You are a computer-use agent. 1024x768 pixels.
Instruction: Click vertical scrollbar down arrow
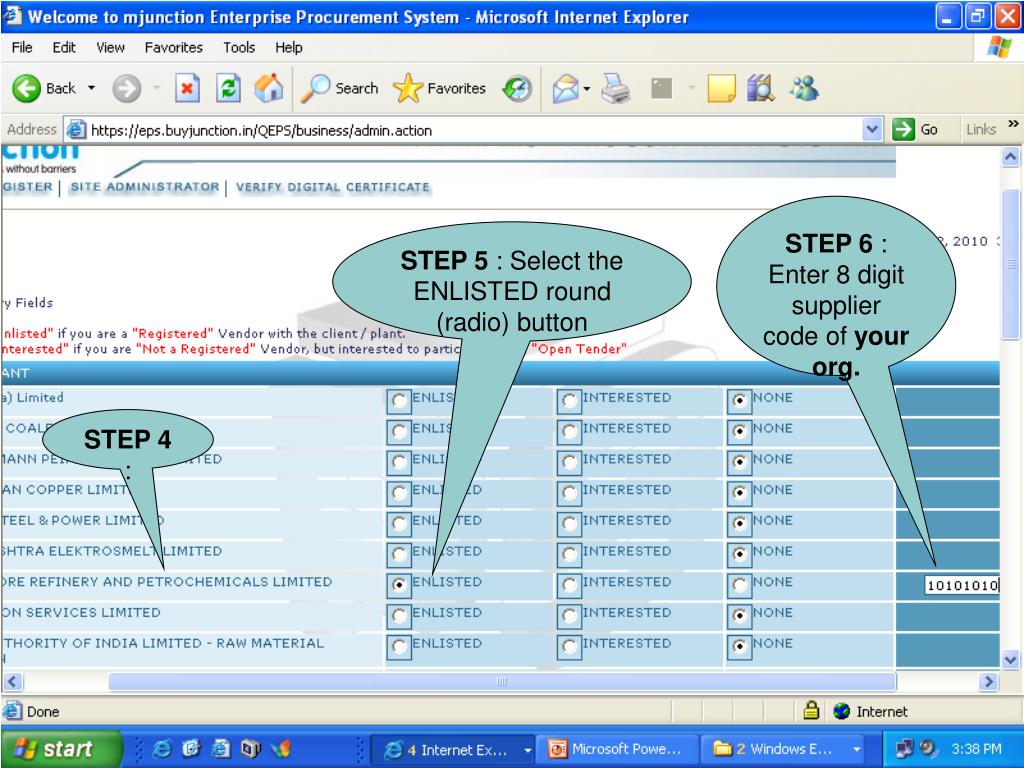click(1010, 660)
